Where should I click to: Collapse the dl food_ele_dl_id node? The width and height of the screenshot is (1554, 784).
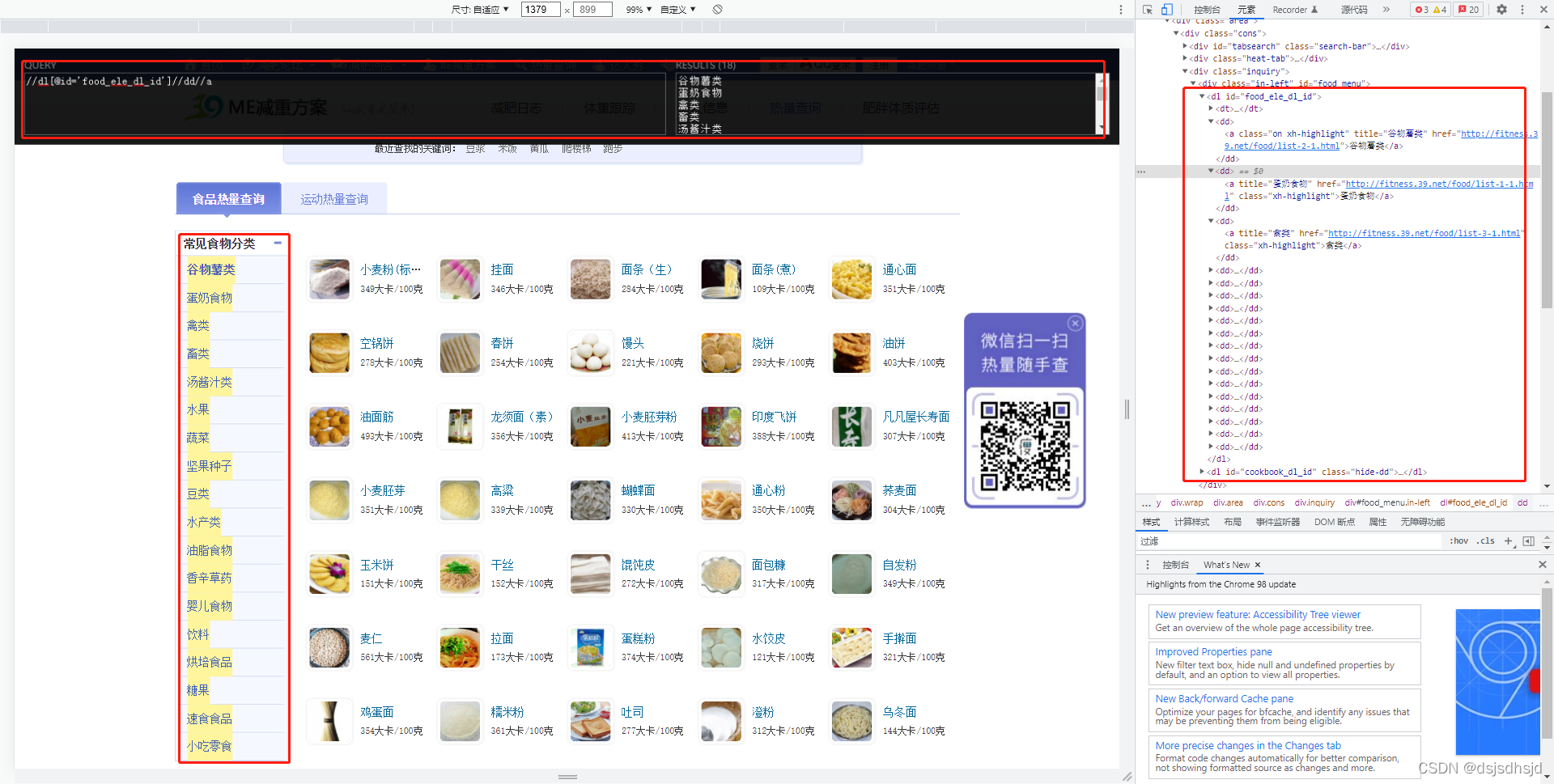point(1202,96)
